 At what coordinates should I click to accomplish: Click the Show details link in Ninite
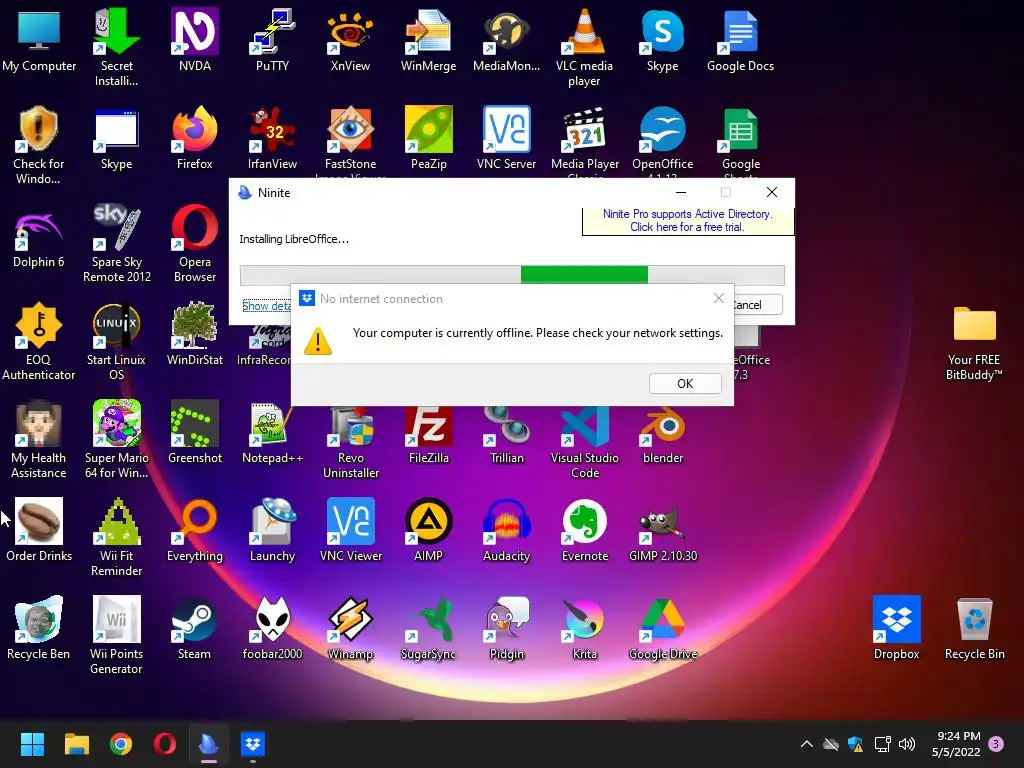point(266,306)
